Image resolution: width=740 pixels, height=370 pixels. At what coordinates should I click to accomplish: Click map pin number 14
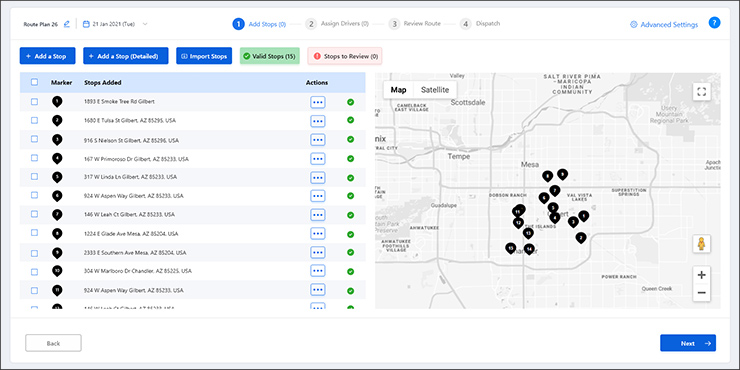point(530,248)
